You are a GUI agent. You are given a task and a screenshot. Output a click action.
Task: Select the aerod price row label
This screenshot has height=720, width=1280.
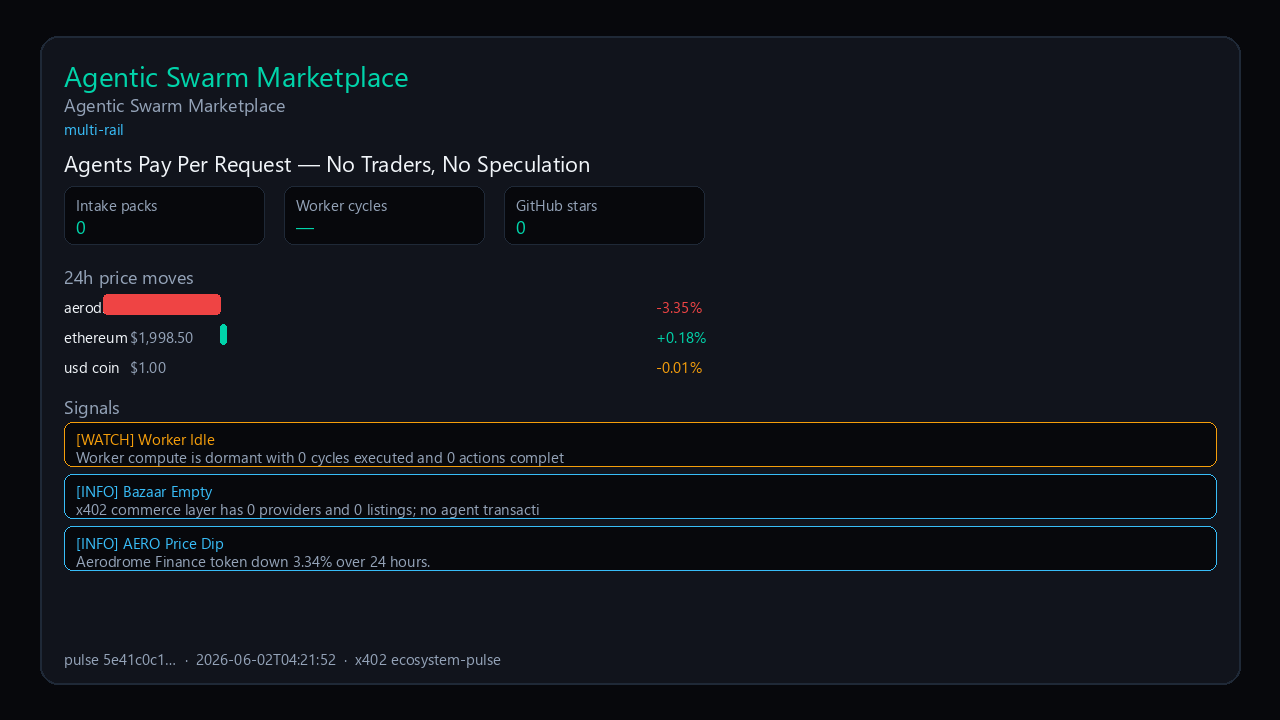click(x=83, y=308)
